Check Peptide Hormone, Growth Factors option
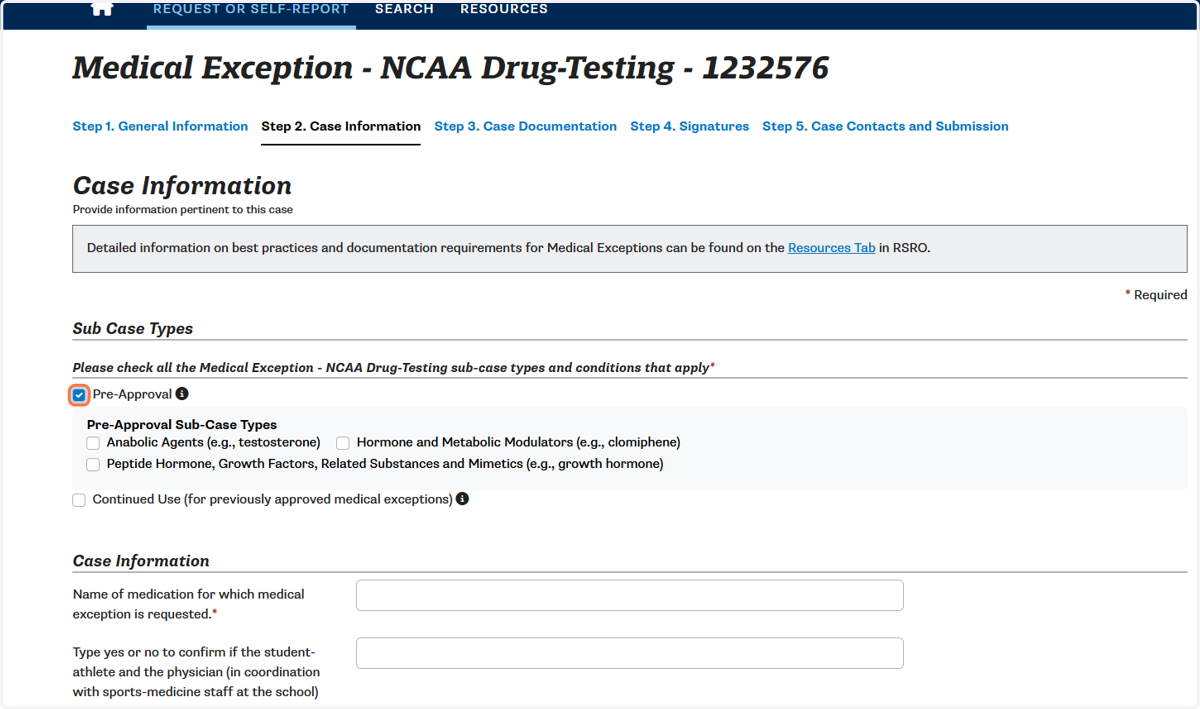The image size is (1200, 709). [93, 464]
